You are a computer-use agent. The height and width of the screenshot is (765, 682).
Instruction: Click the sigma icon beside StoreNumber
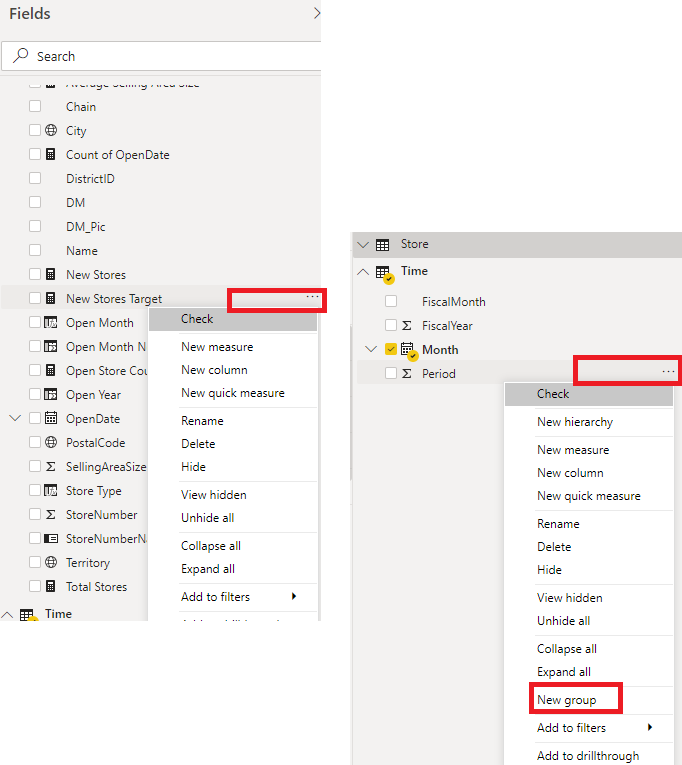(51, 514)
